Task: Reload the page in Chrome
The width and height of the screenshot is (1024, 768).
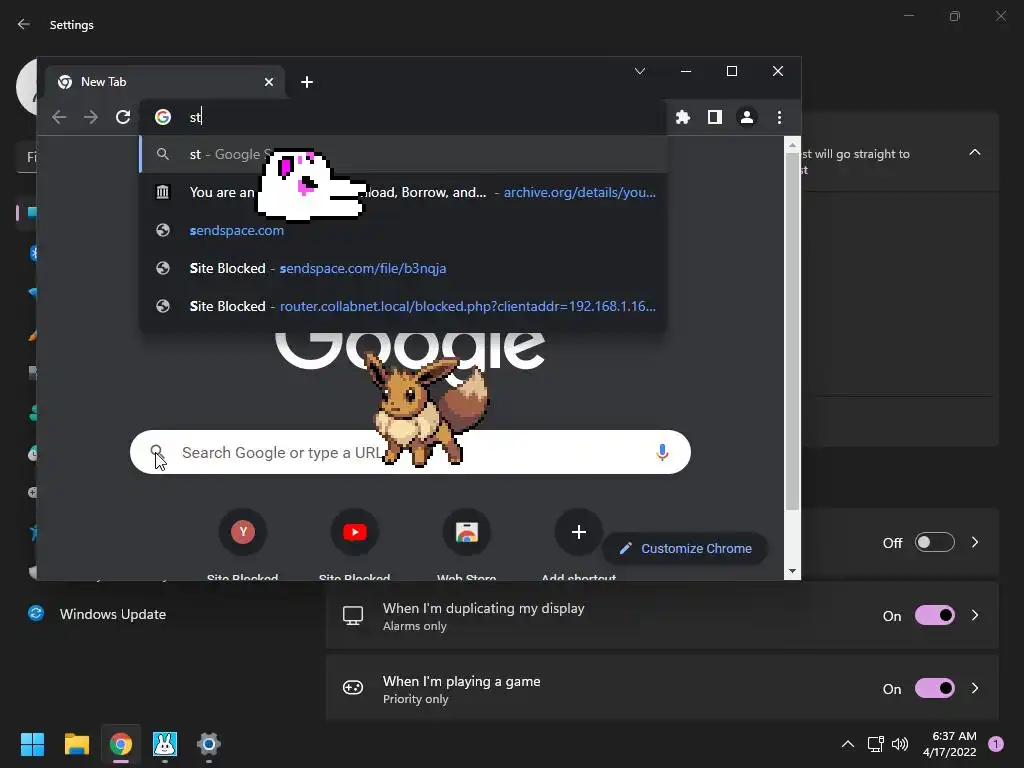Action: pos(123,117)
